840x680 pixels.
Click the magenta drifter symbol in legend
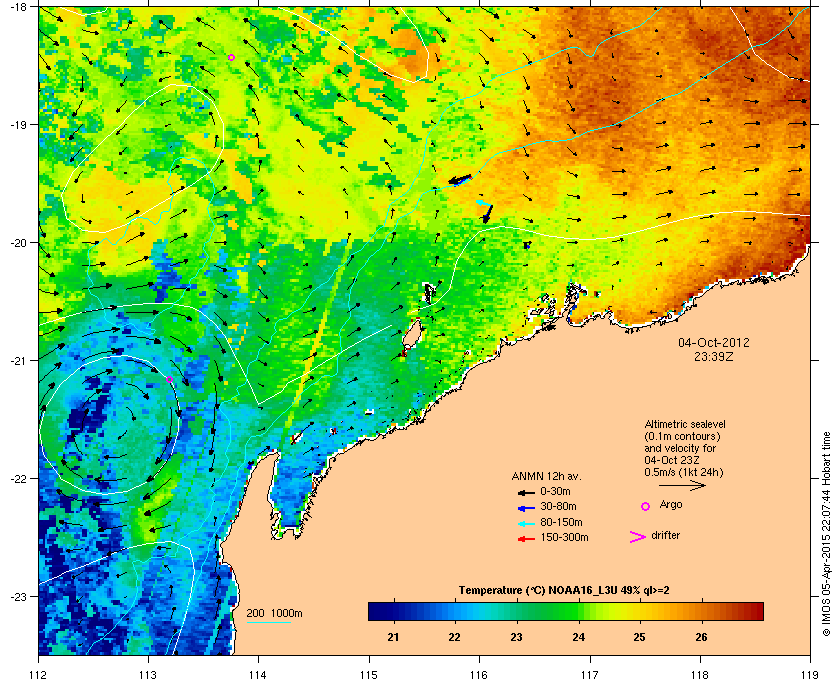point(637,537)
